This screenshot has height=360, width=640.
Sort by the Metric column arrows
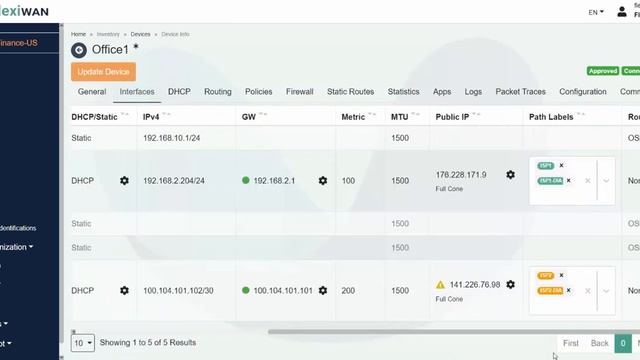pos(372,114)
